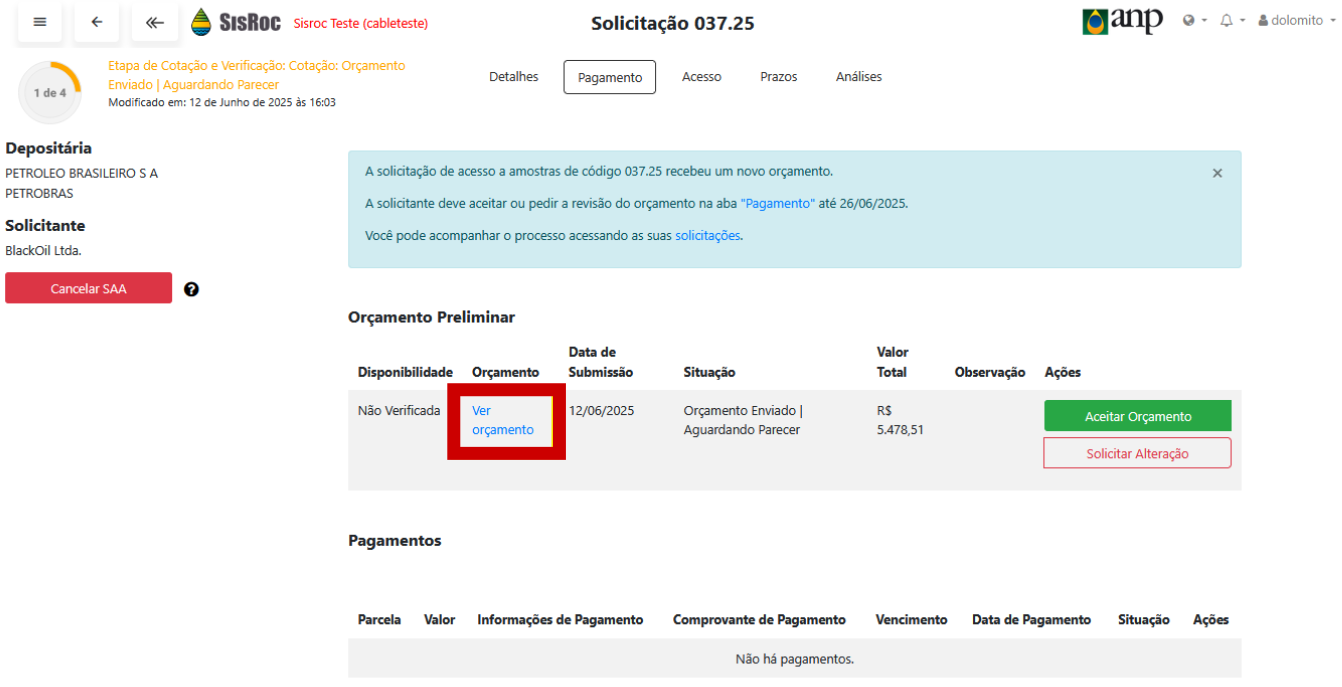The image size is (1342, 687).
Task: Click the ANP logo
Action: 1122,21
